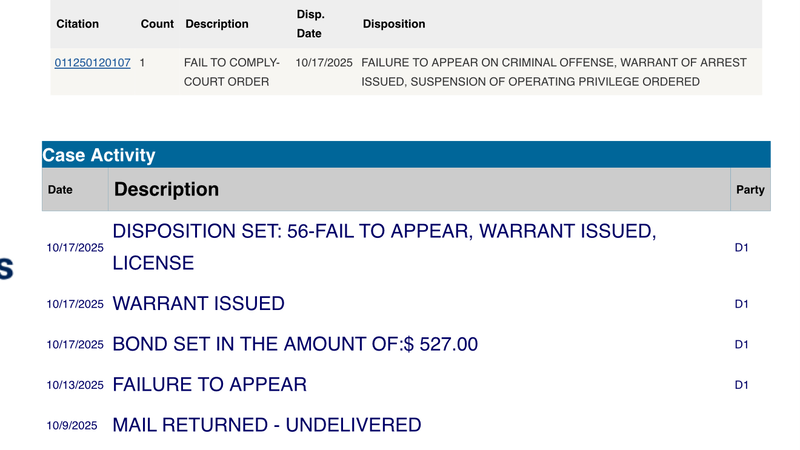Click D1 party on the WARRANT ISSUED row

(742, 304)
